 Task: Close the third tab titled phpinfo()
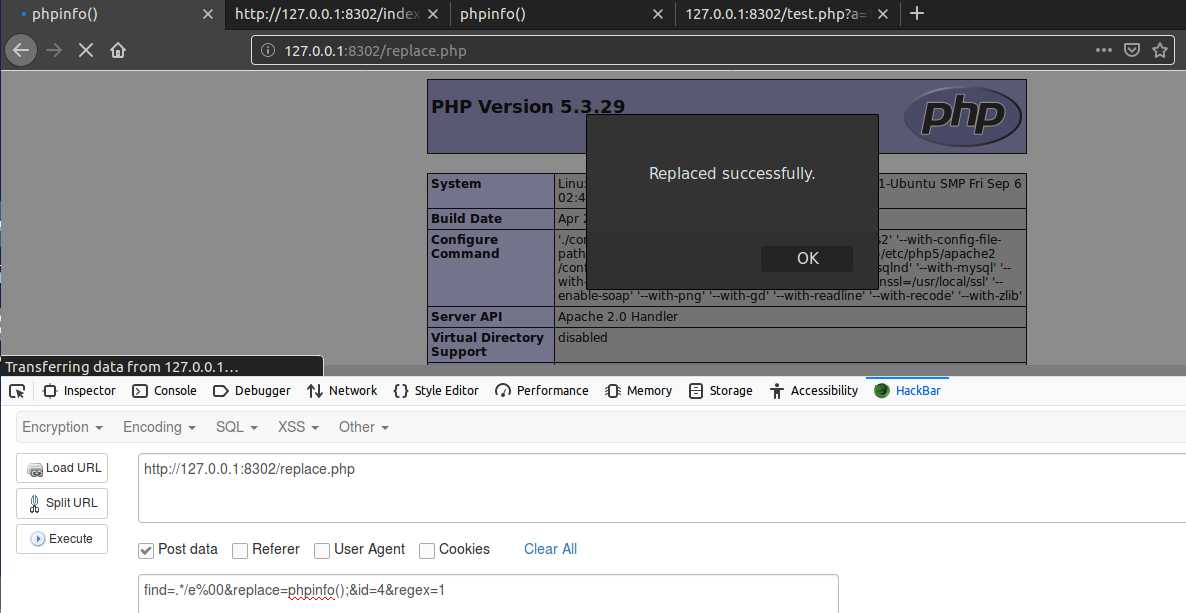click(657, 14)
